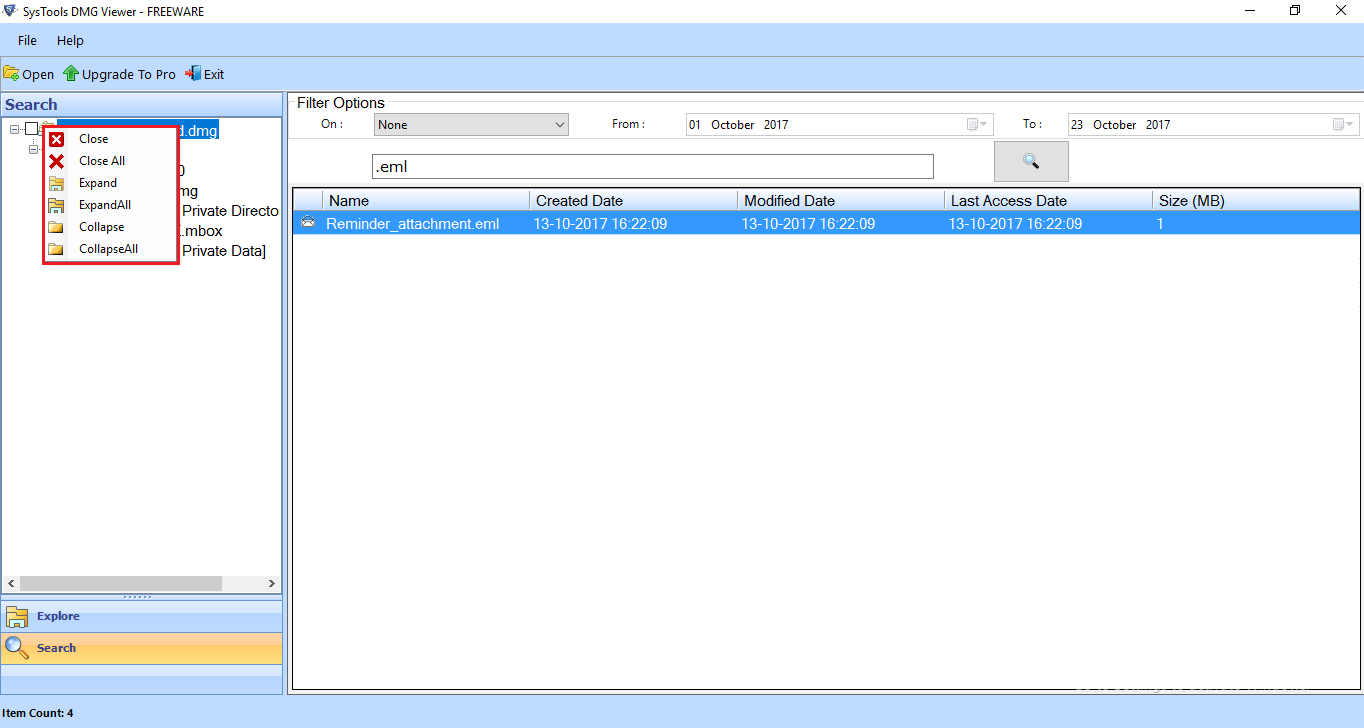Viewport: 1364px width, 728px height.
Task: Click the Search panel icon in the sidebar
Action: 17,647
